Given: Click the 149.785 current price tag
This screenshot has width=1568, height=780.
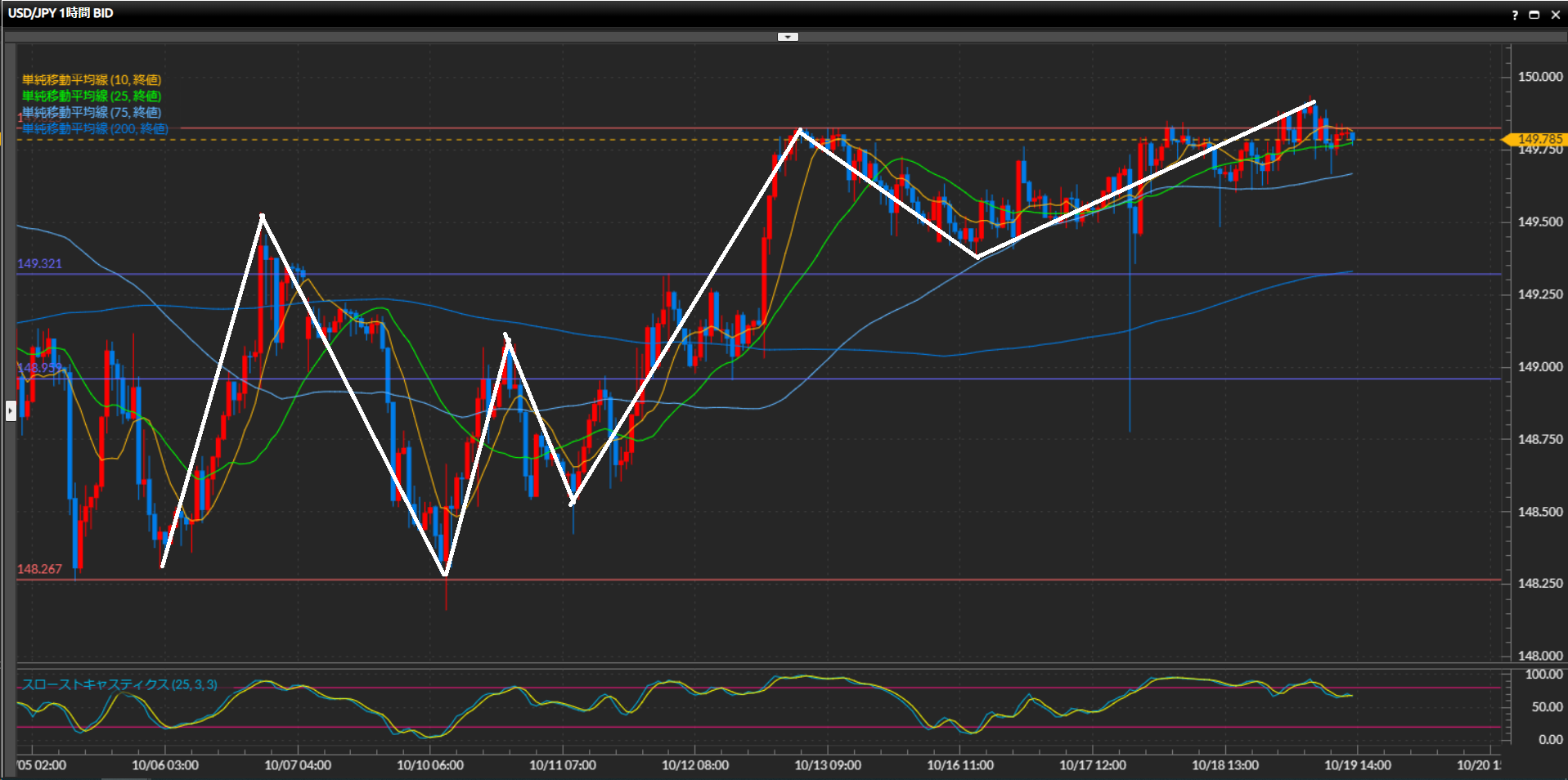Looking at the screenshot, I should [1538, 139].
